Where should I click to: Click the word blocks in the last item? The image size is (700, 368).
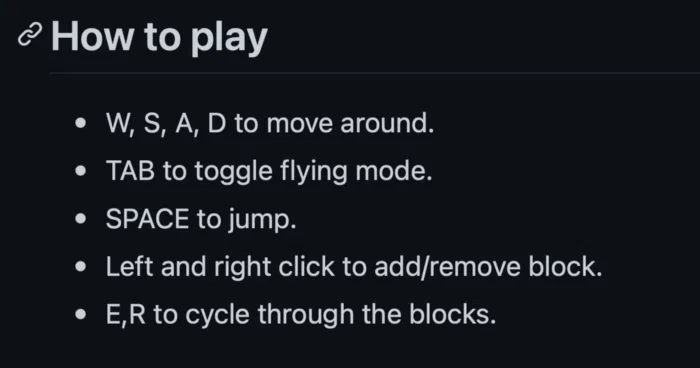click(x=452, y=314)
